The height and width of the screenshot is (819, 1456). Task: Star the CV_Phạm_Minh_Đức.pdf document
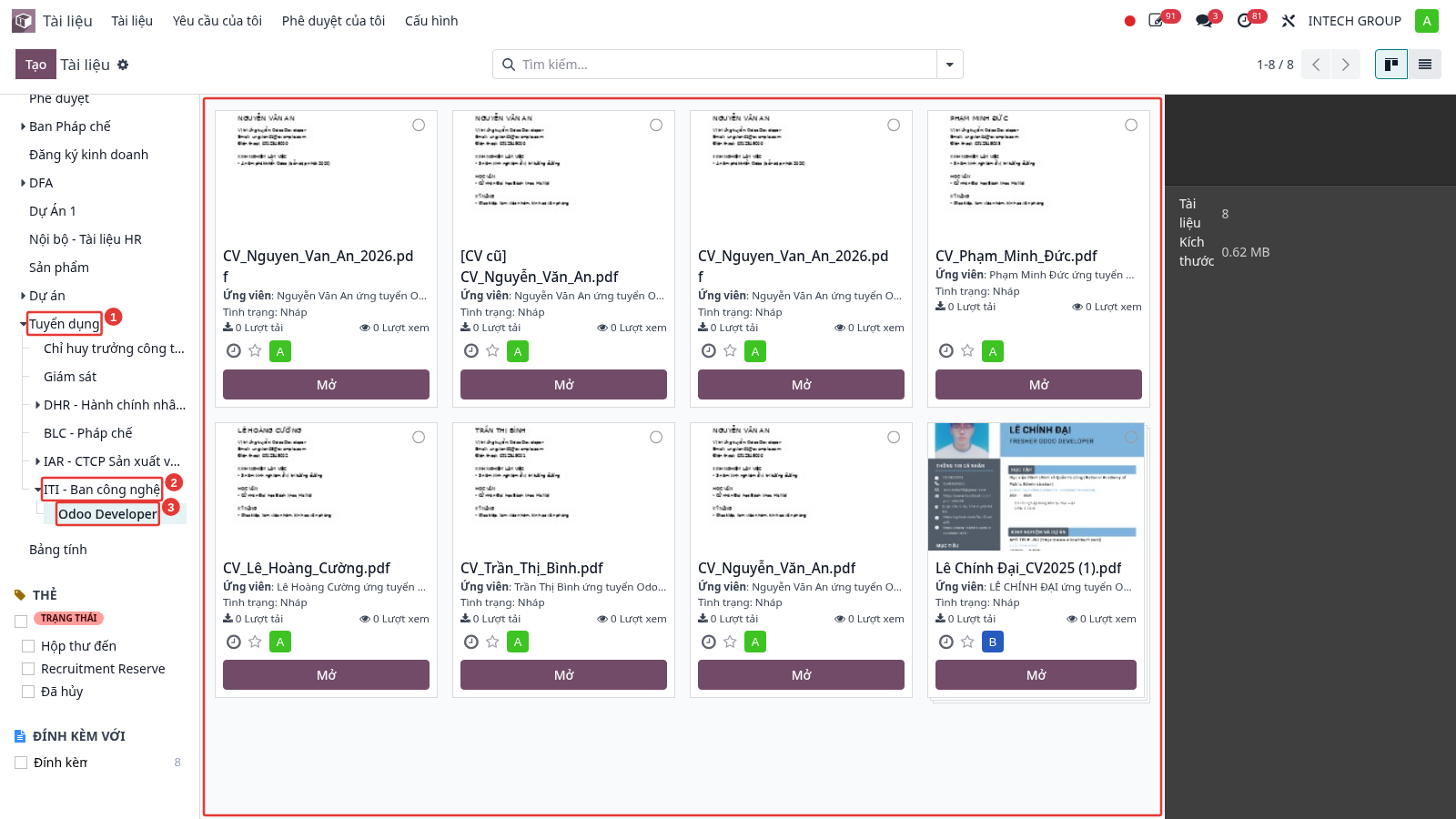tap(967, 350)
